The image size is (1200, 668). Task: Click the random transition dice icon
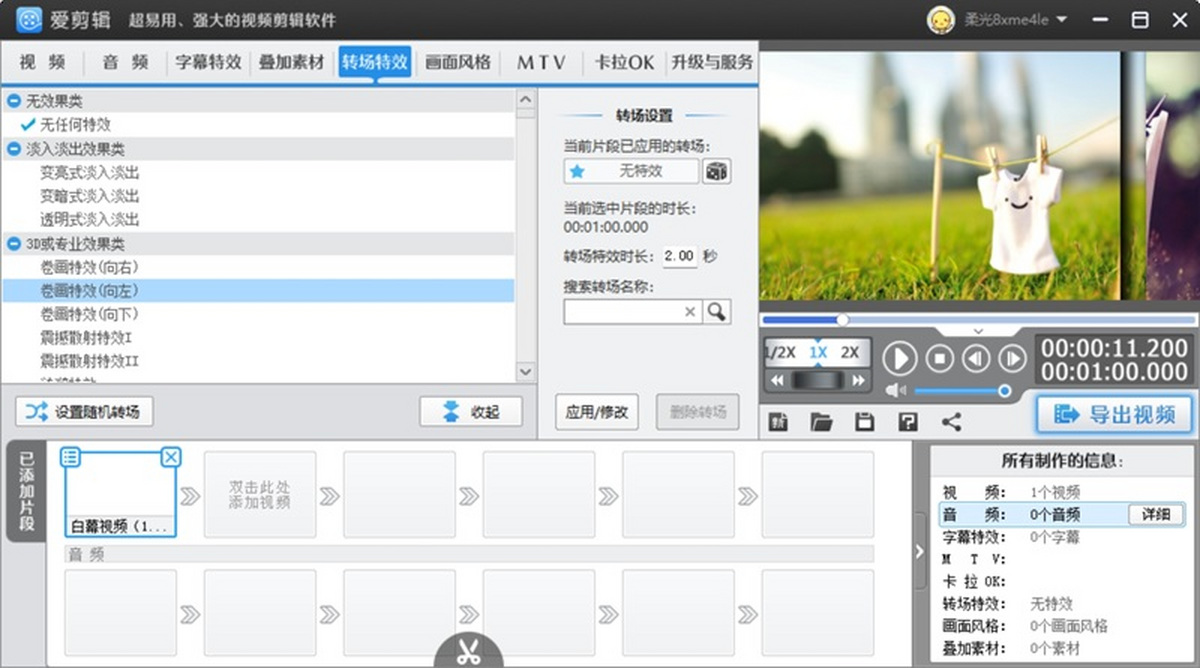(716, 172)
